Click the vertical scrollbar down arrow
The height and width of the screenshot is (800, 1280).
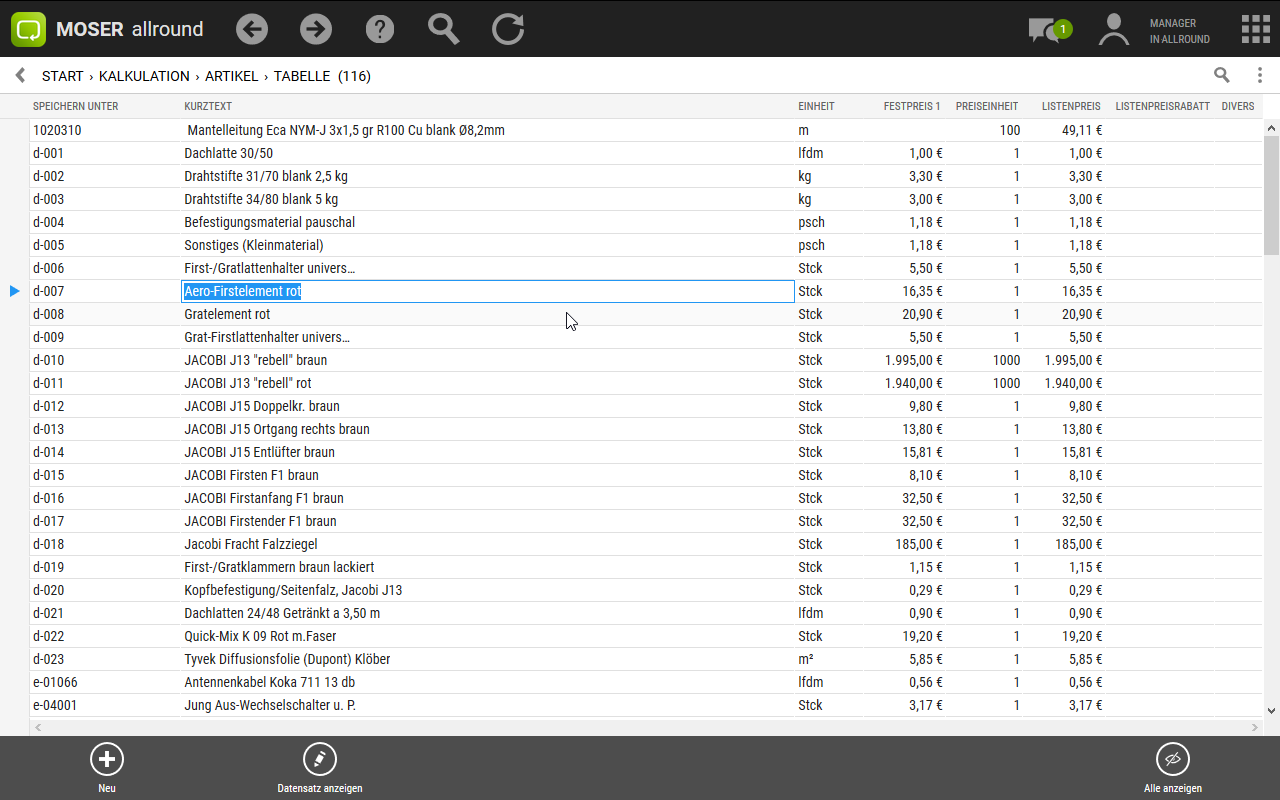pos(1271,711)
